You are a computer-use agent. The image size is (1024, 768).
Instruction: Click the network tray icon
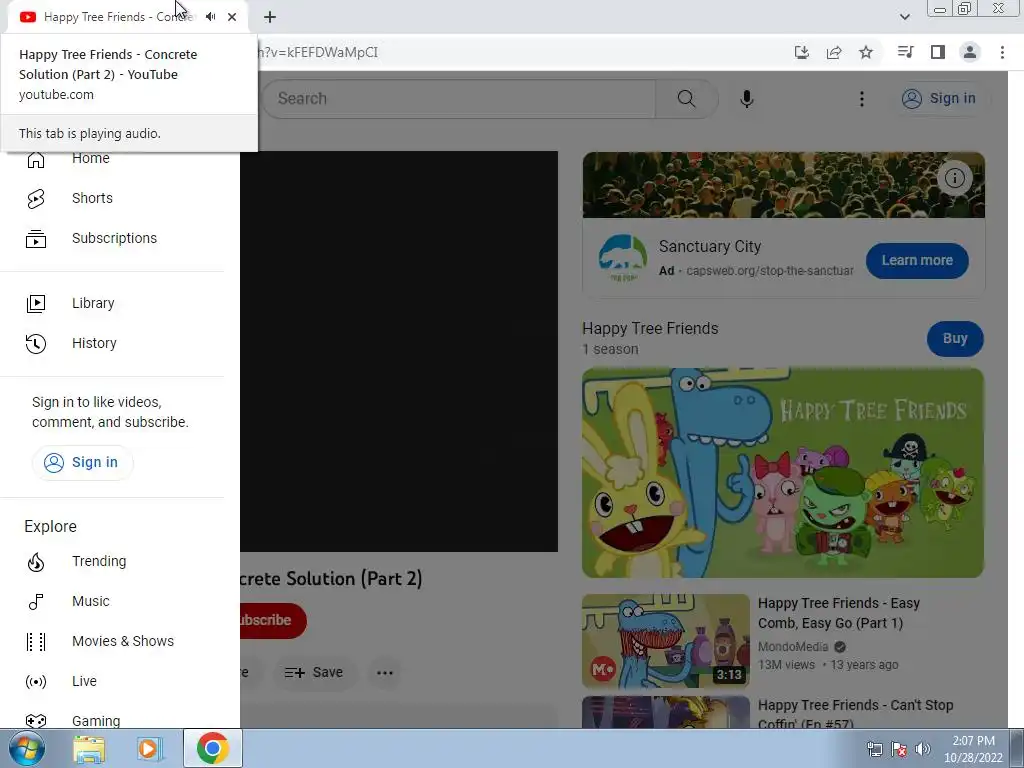point(874,749)
